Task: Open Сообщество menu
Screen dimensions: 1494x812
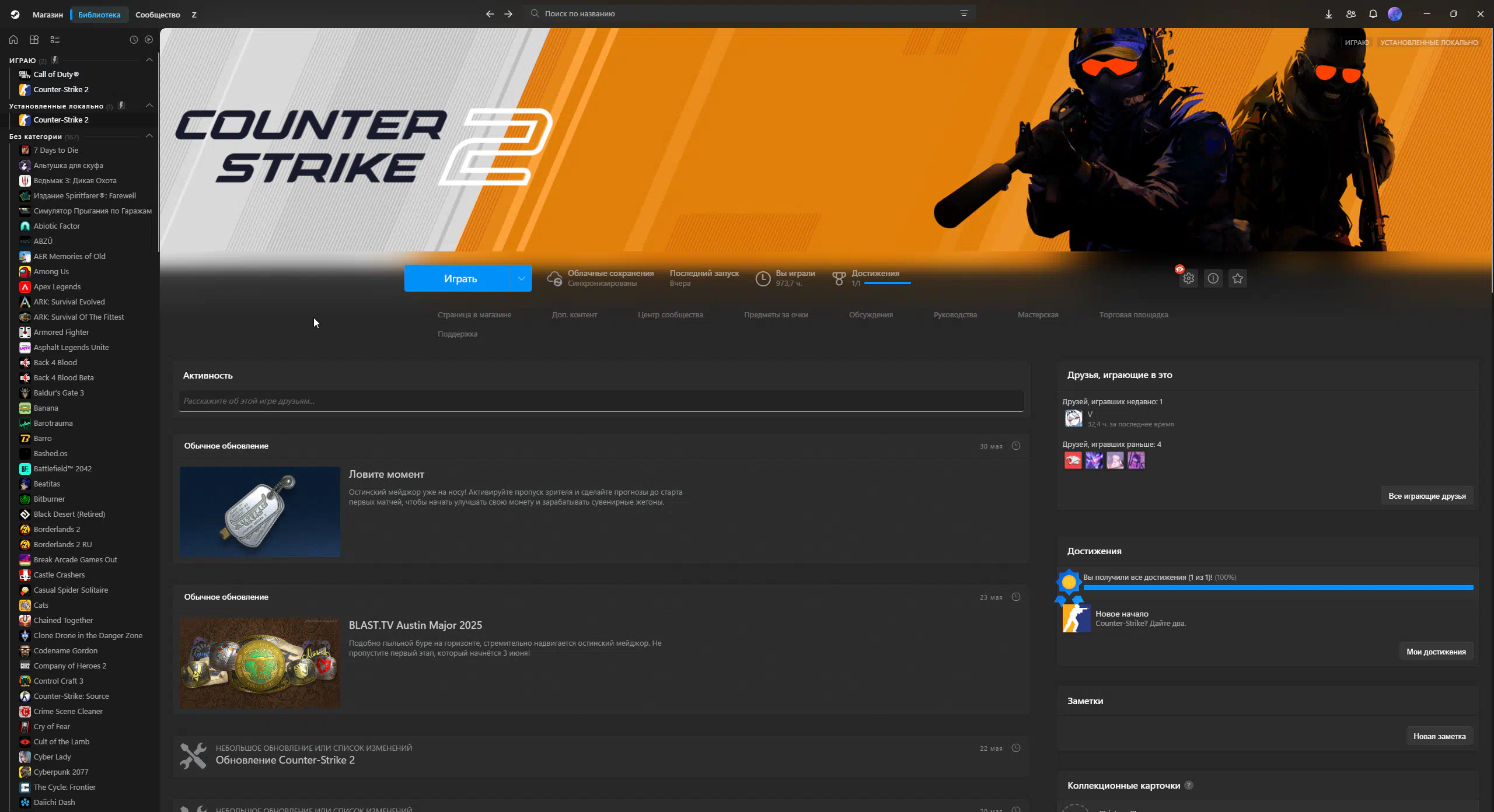Action: 158,15
